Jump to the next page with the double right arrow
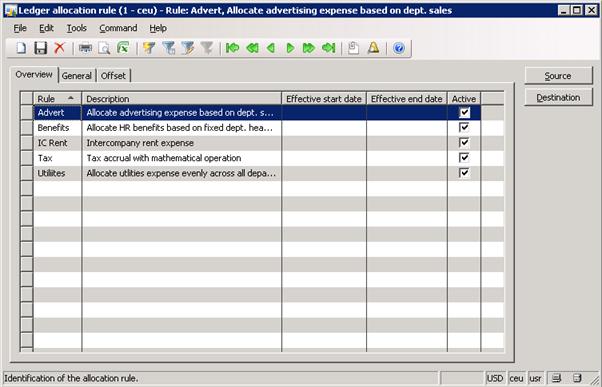602x387 pixels. click(x=309, y=48)
